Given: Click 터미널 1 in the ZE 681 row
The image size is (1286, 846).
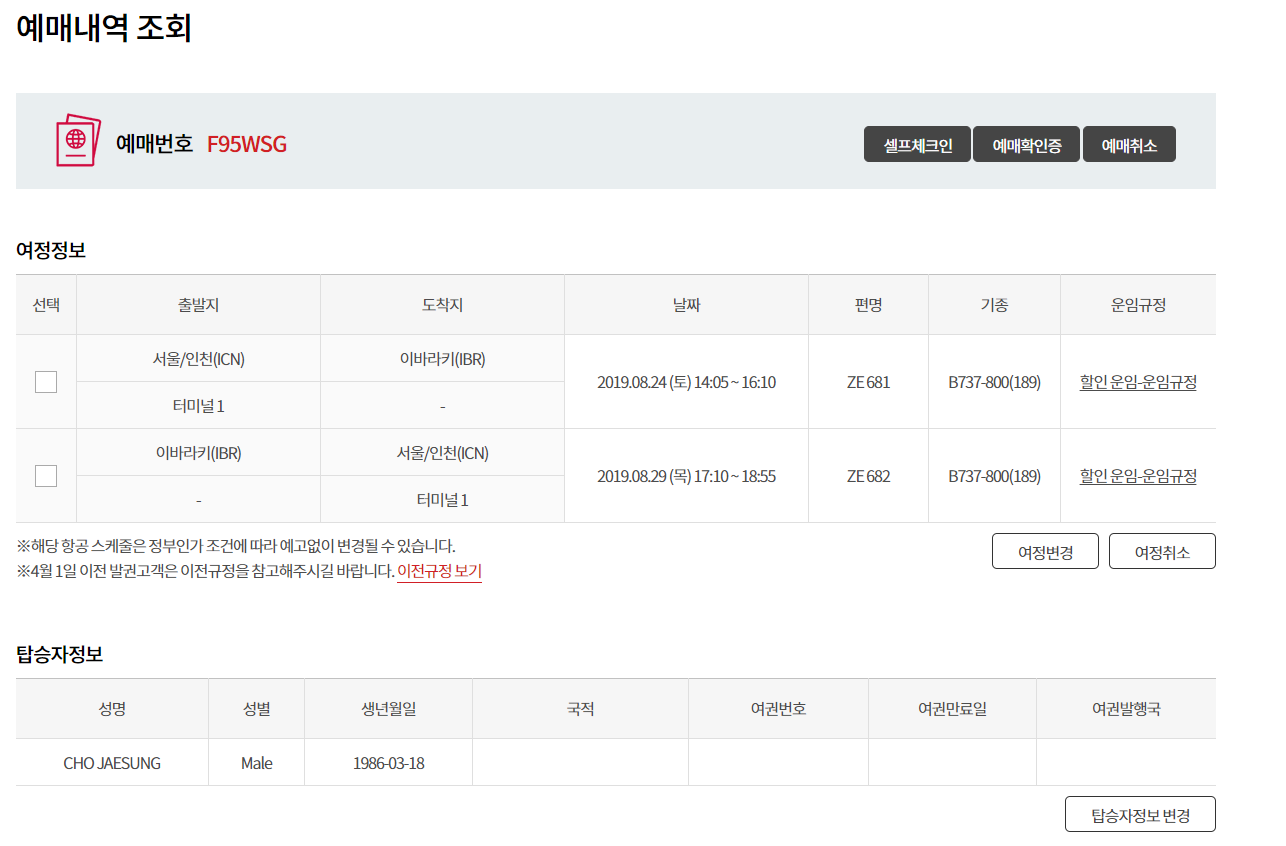Looking at the screenshot, I should (x=198, y=406).
